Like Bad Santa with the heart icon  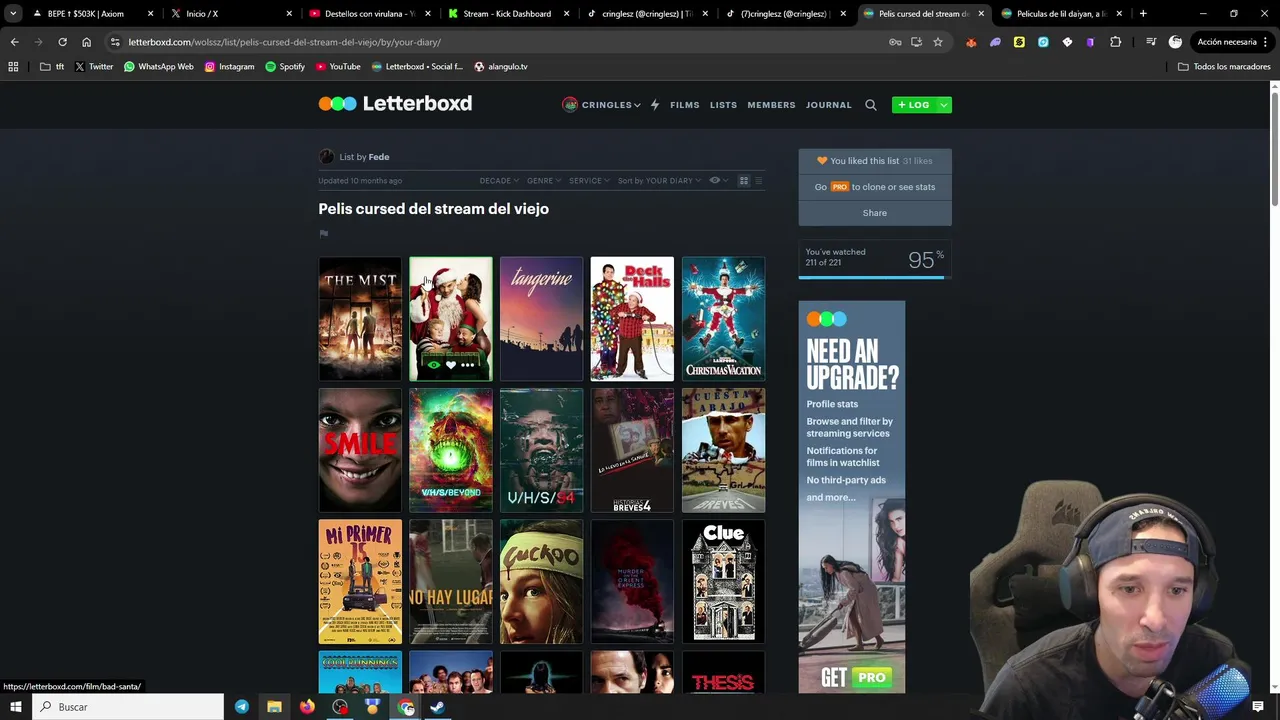pyautogui.click(x=451, y=365)
